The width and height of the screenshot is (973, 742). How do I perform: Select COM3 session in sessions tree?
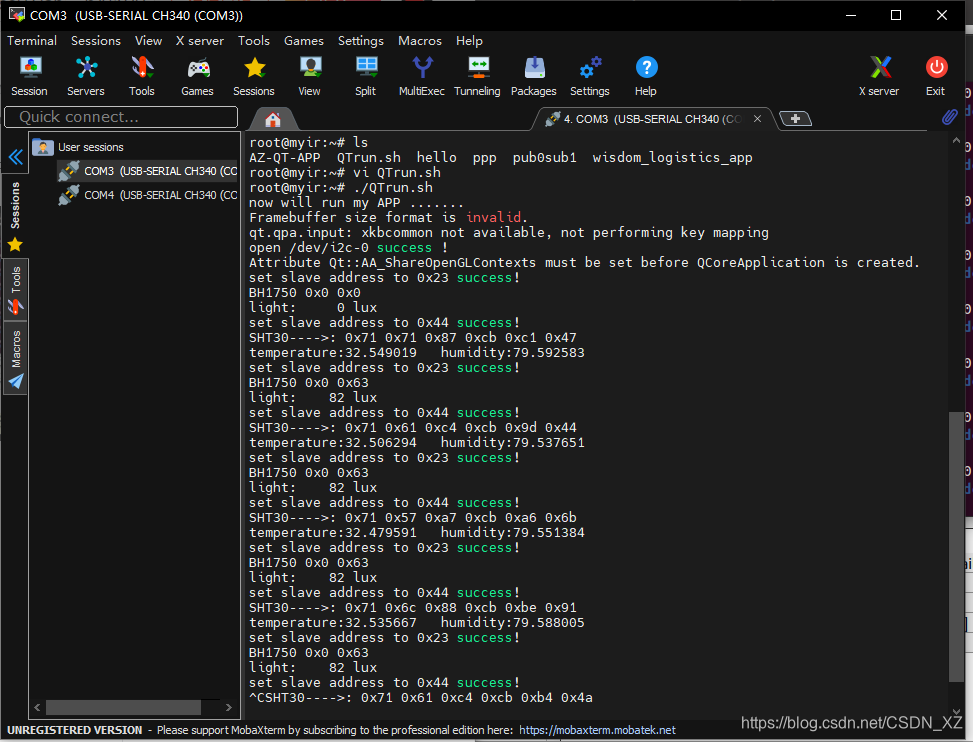tap(148, 171)
